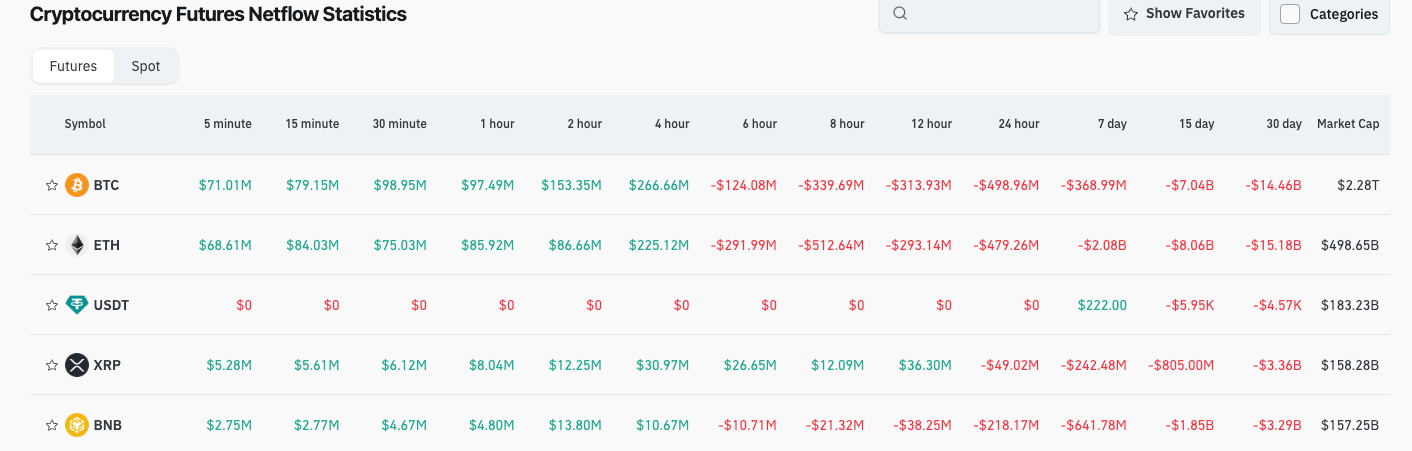Screen dimensions: 1412x451
Task: Favorite ETH with its star icon
Action: coord(52,245)
